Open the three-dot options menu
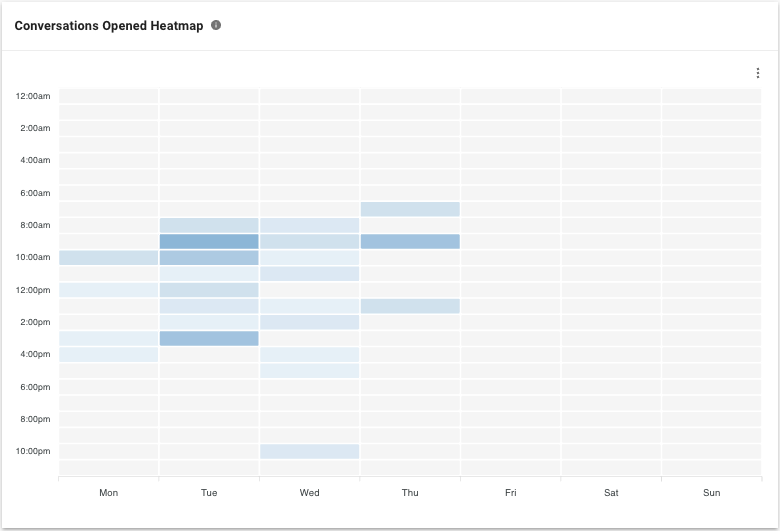The width and height of the screenshot is (780, 531). [758, 72]
